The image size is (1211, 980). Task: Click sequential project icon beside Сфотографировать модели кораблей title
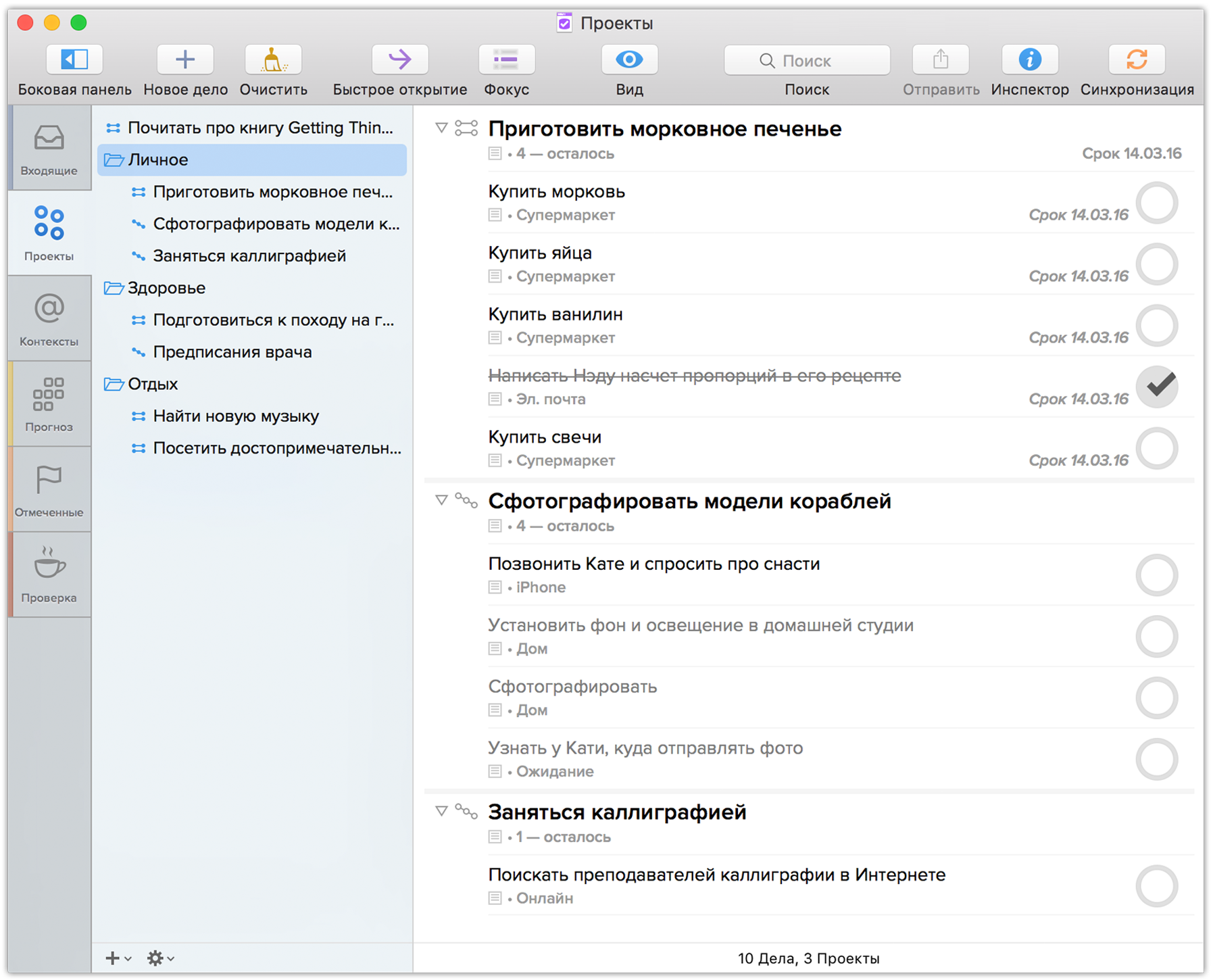[x=466, y=500]
